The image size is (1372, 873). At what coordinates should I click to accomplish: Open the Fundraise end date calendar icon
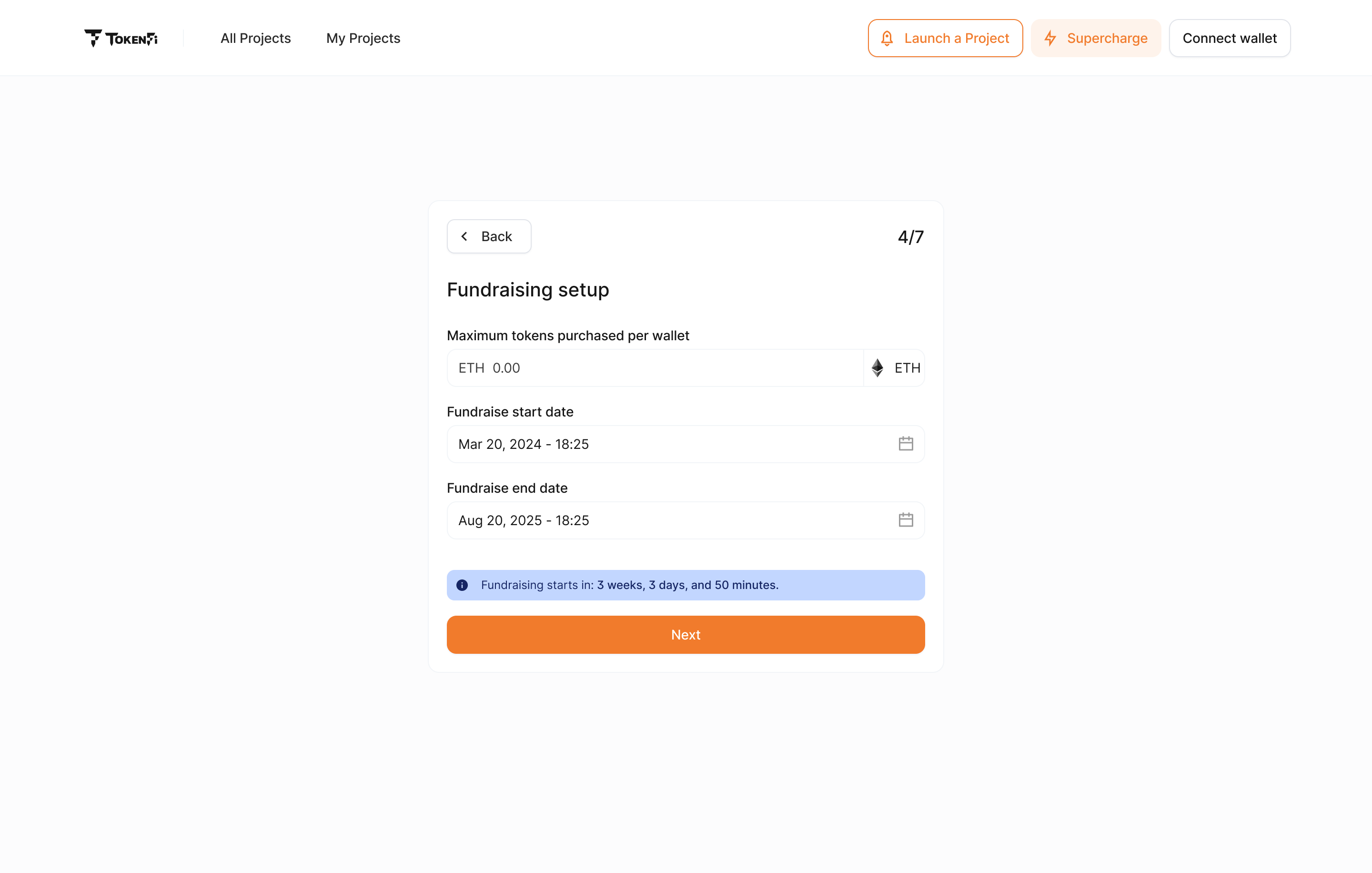coord(905,520)
